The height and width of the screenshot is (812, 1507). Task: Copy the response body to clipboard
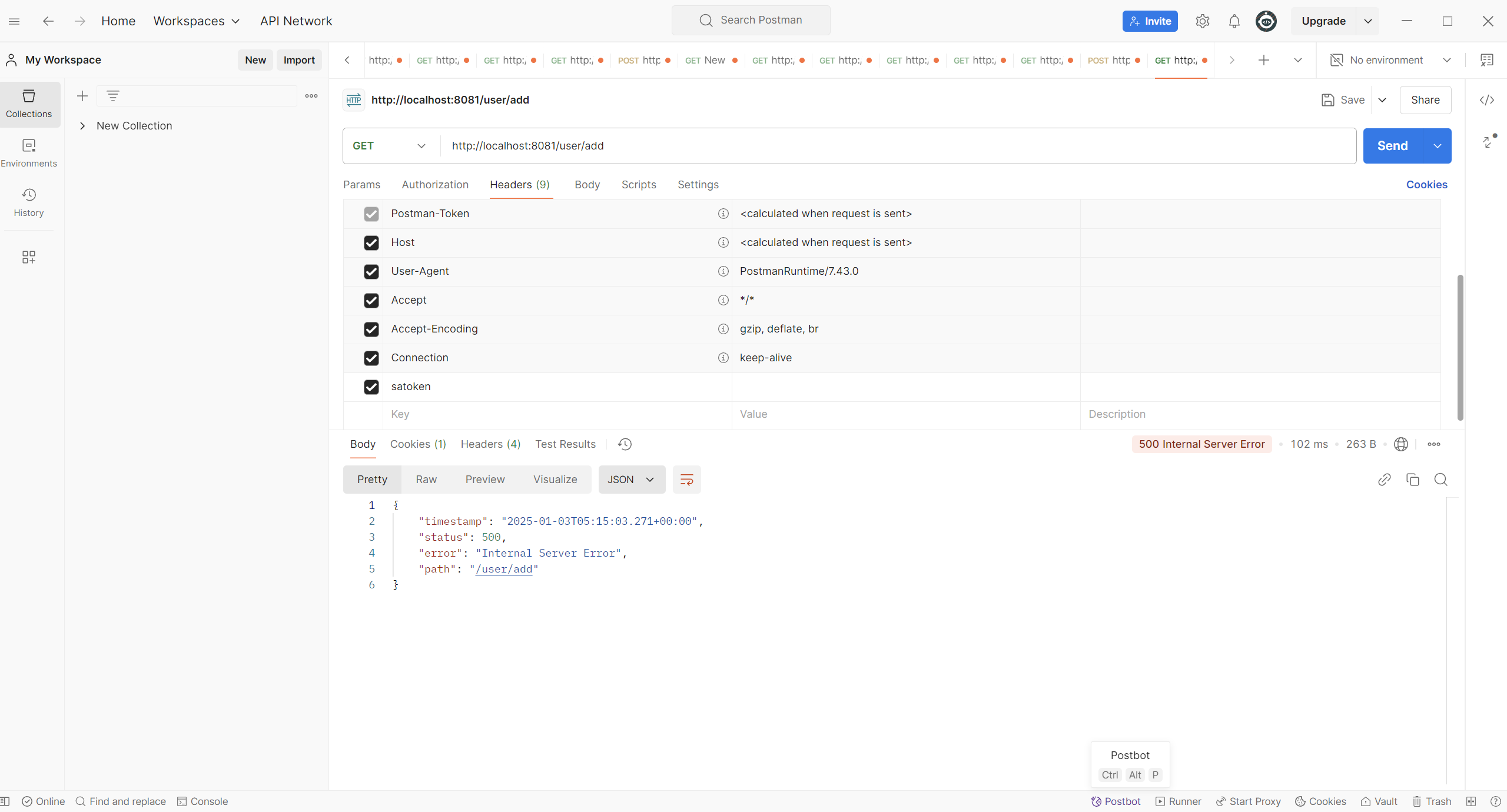coord(1412,480)
